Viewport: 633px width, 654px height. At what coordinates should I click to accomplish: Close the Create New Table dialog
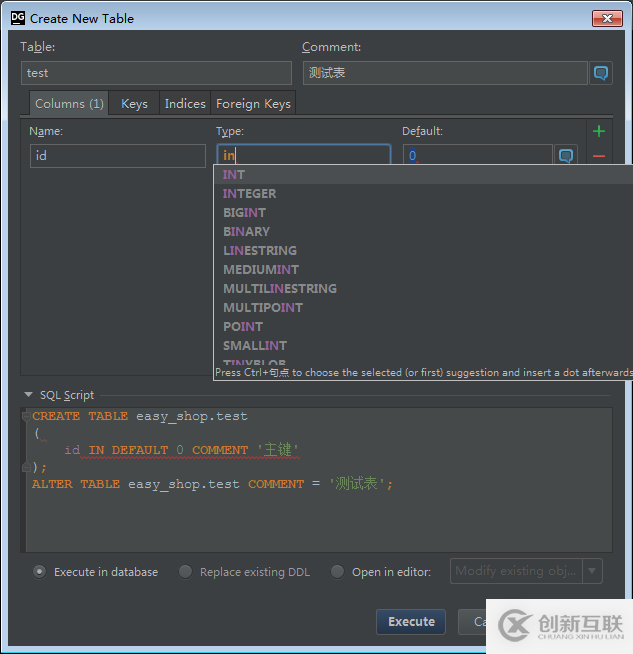(606, 18)
